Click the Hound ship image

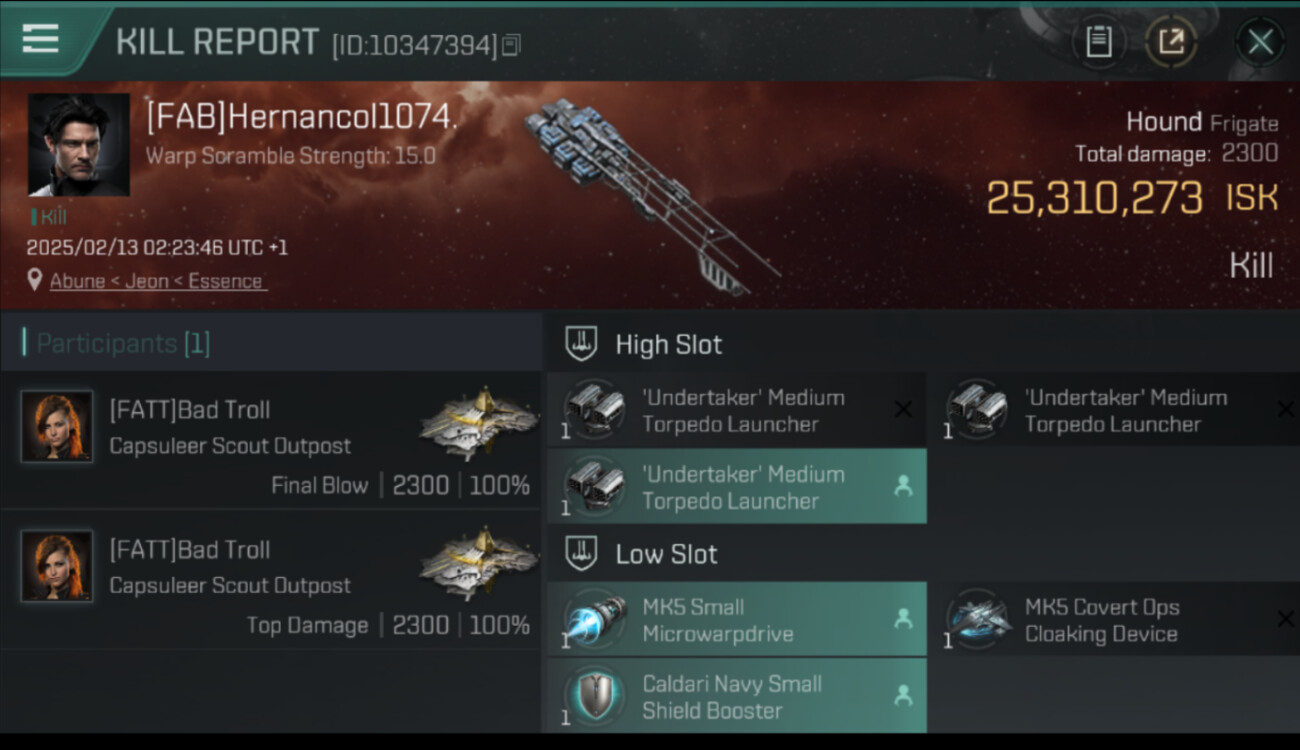tap(650, 195)
